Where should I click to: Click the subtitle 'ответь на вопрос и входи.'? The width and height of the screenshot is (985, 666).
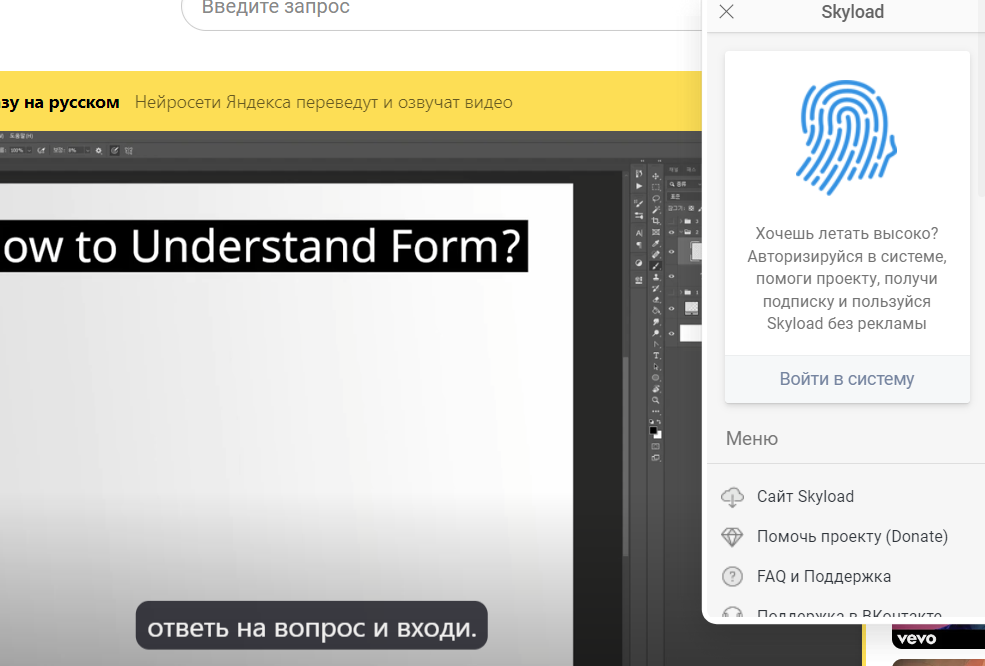pos(312,626)
